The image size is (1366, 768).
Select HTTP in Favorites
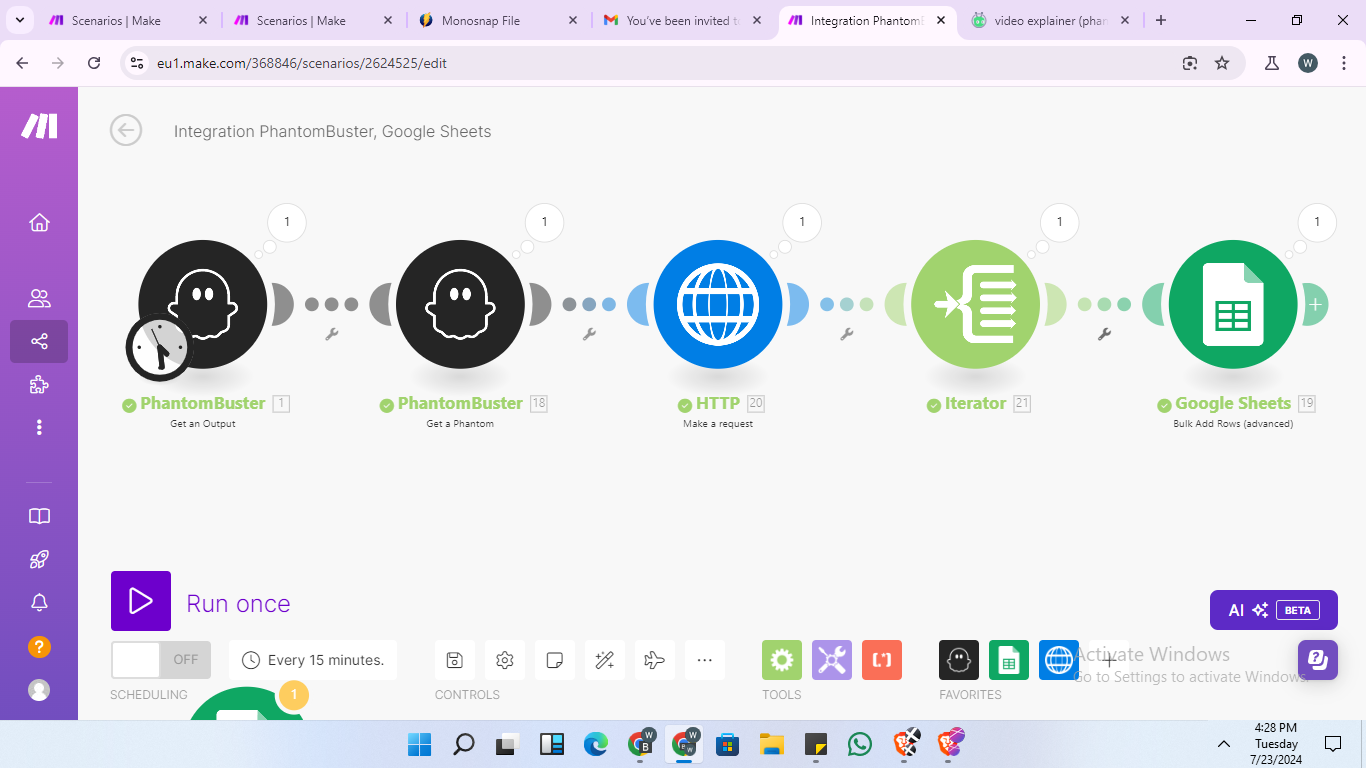click(x=1059, y=660)
